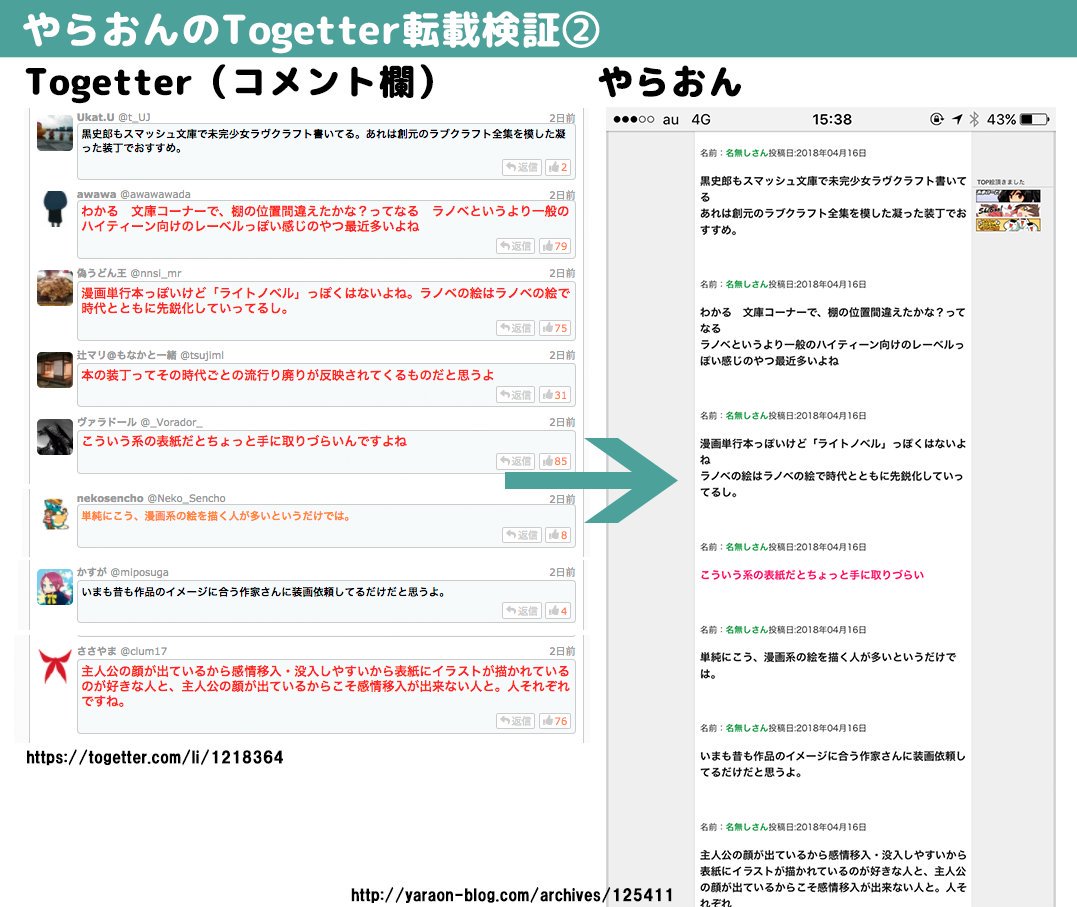
Task: Click ヴァラドール's dark avatar
Action: click(x=55, y=437)
